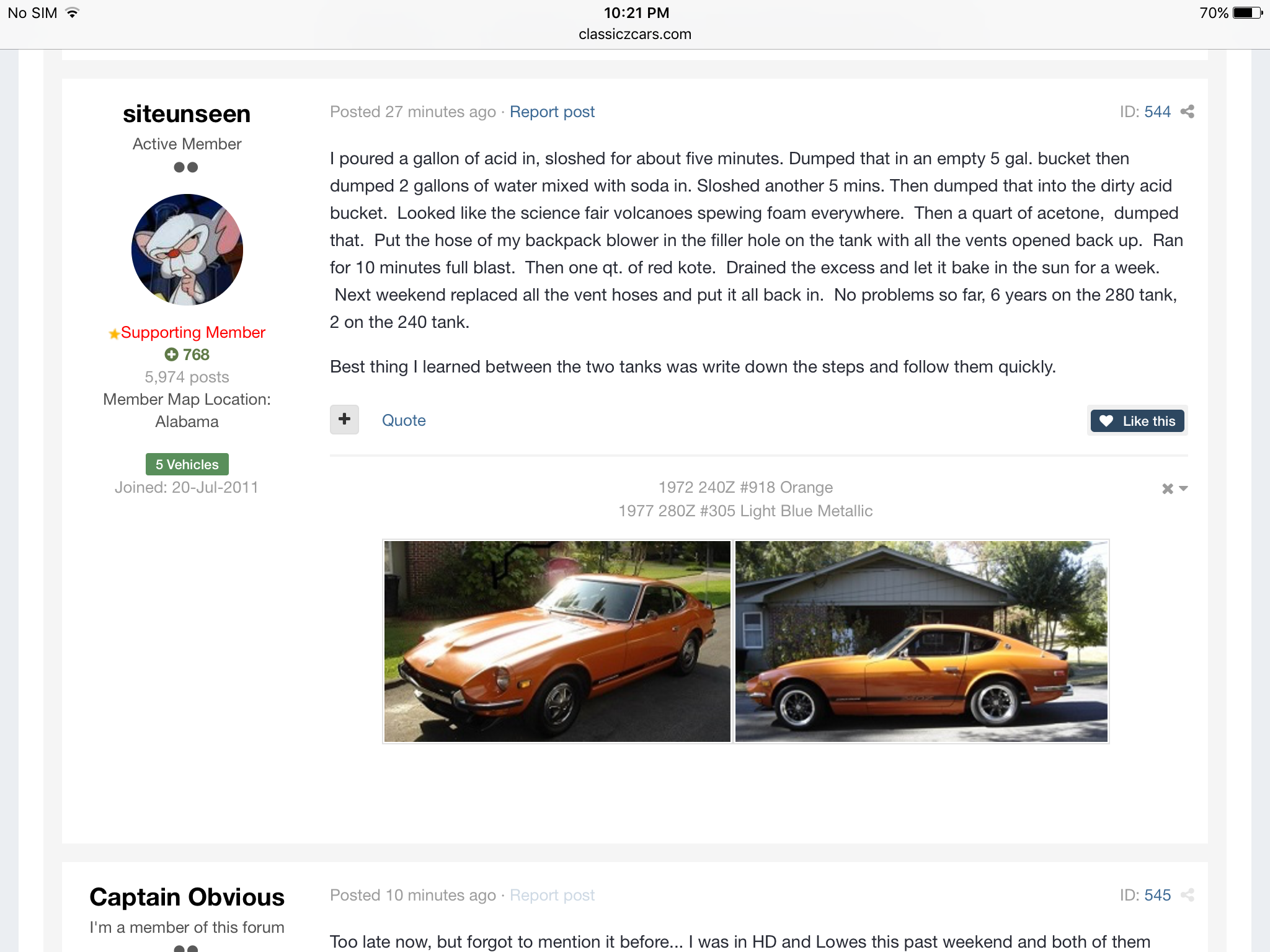
Task: Toggle multiquote plus button on siteunseen's post
Action: click(x=344, y=420)
